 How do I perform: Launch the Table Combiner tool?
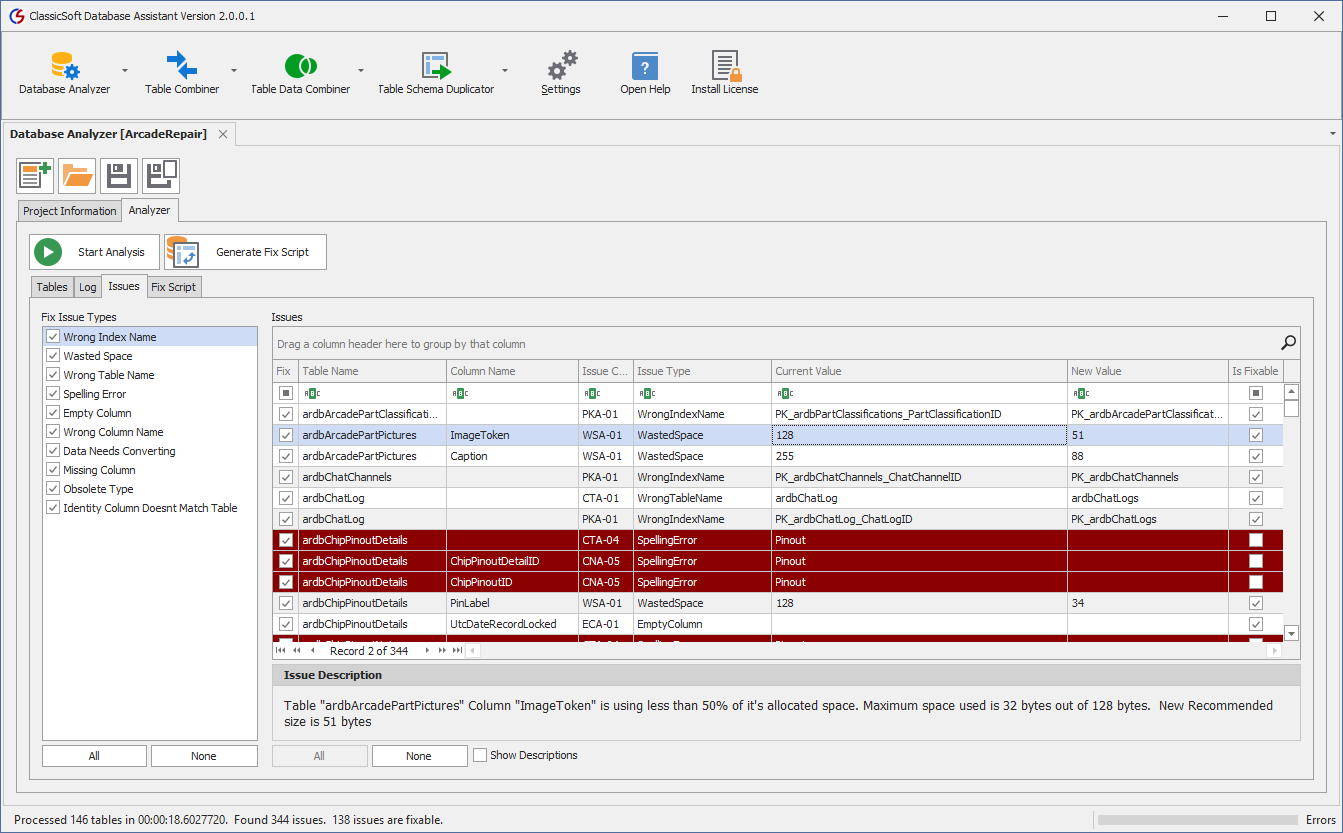[x=181, y=70]
